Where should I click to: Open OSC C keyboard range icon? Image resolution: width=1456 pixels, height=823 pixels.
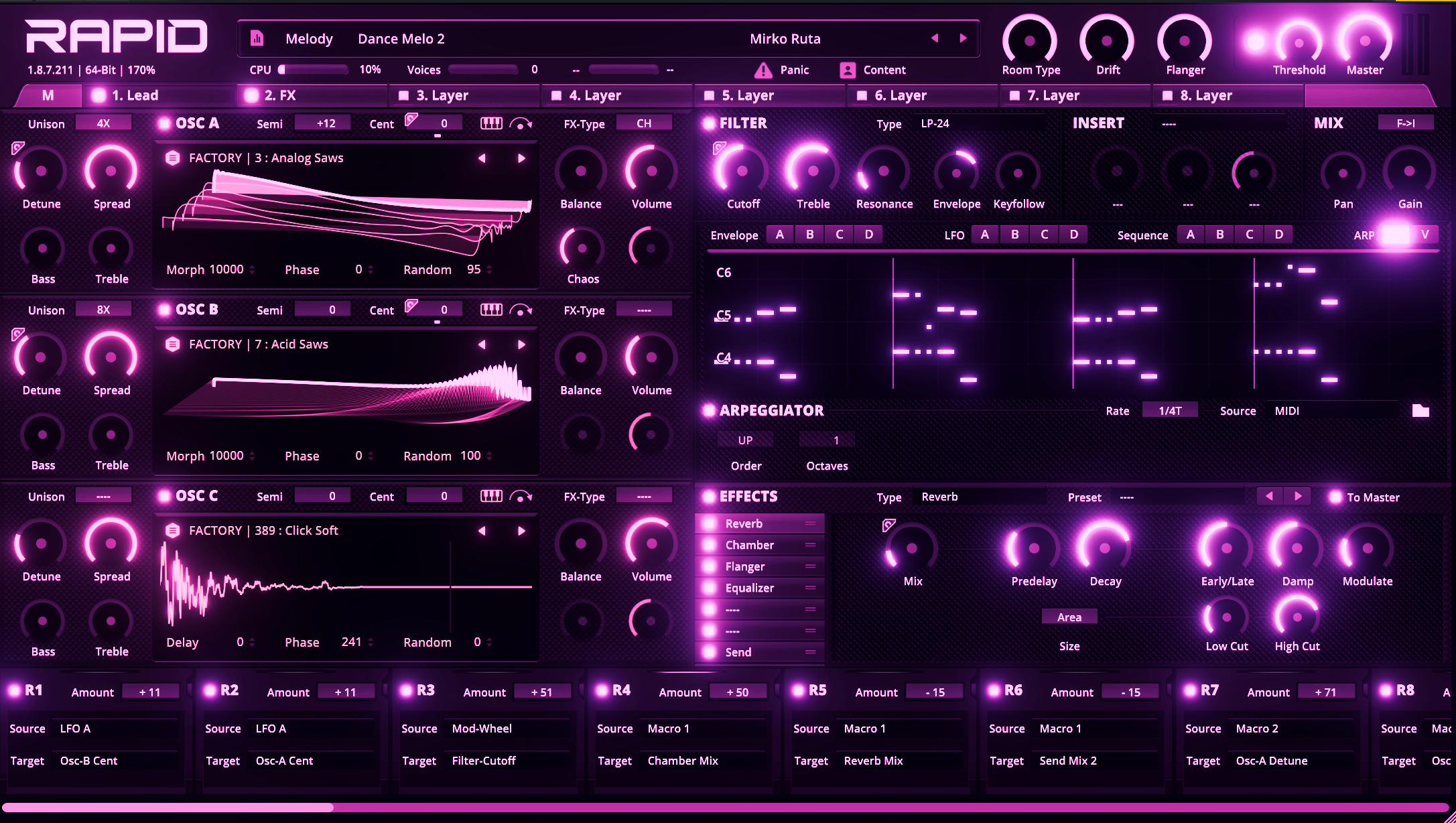(491, 496)
